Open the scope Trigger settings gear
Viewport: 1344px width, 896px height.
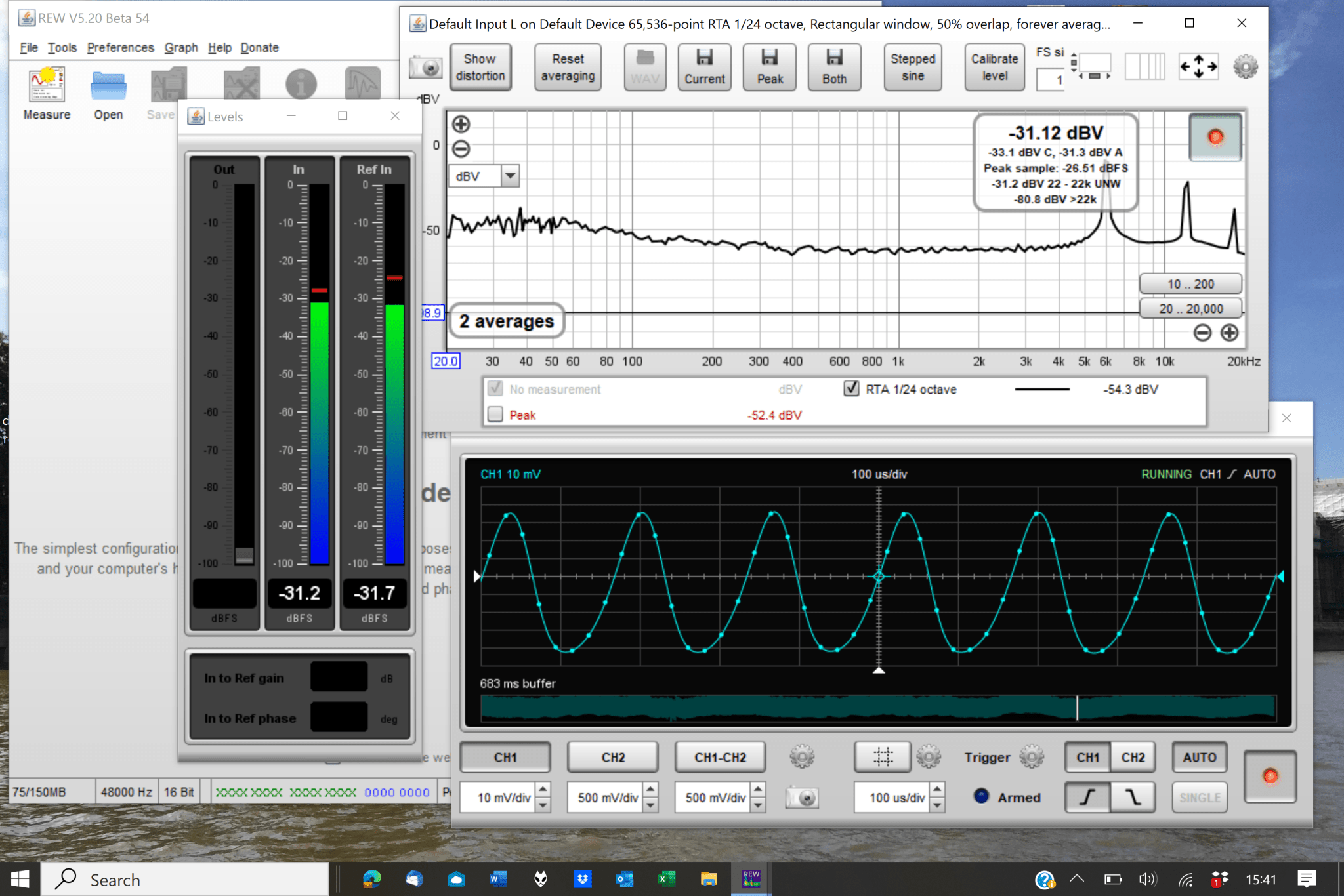tap(1032, 757)
